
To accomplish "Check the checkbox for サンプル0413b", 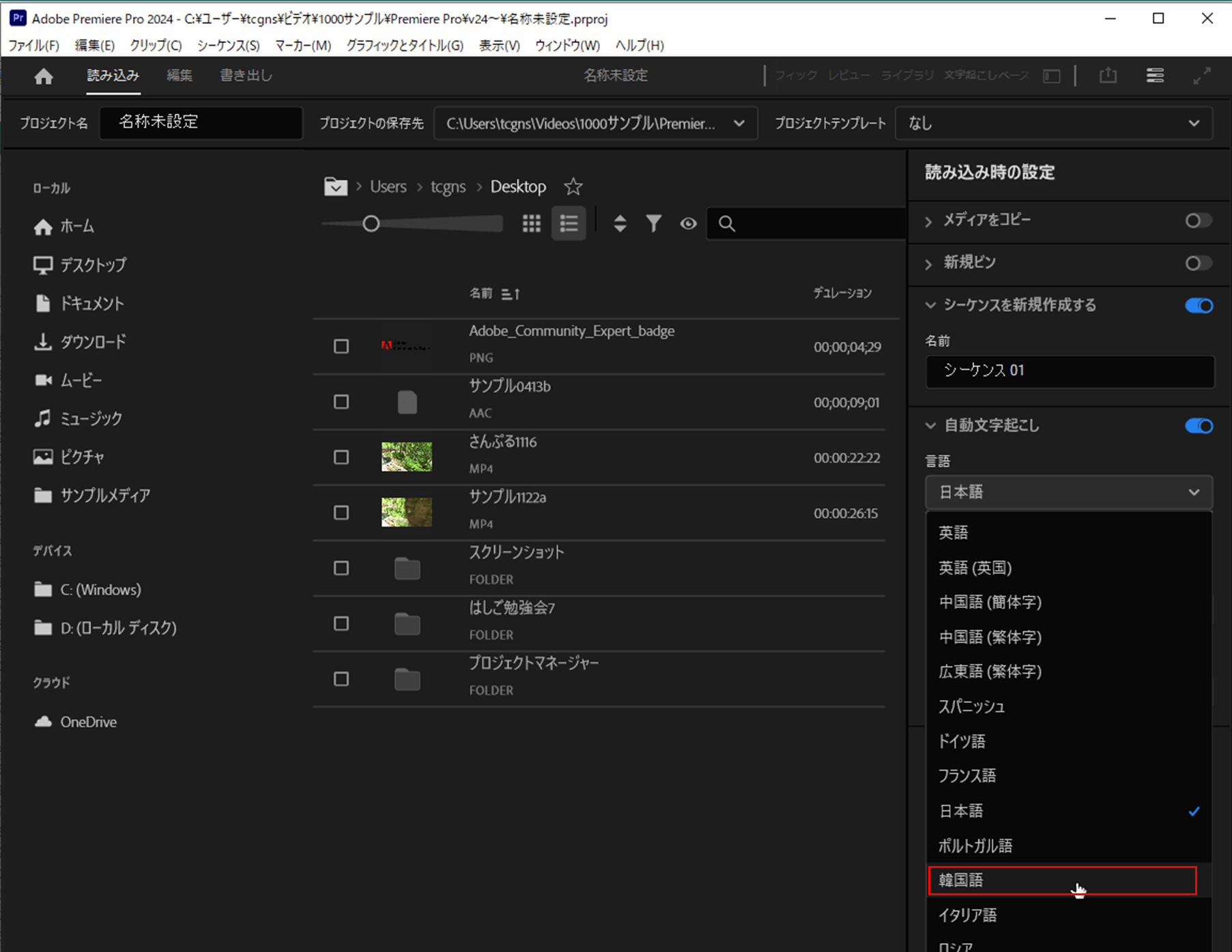I will tap(341, 401).
